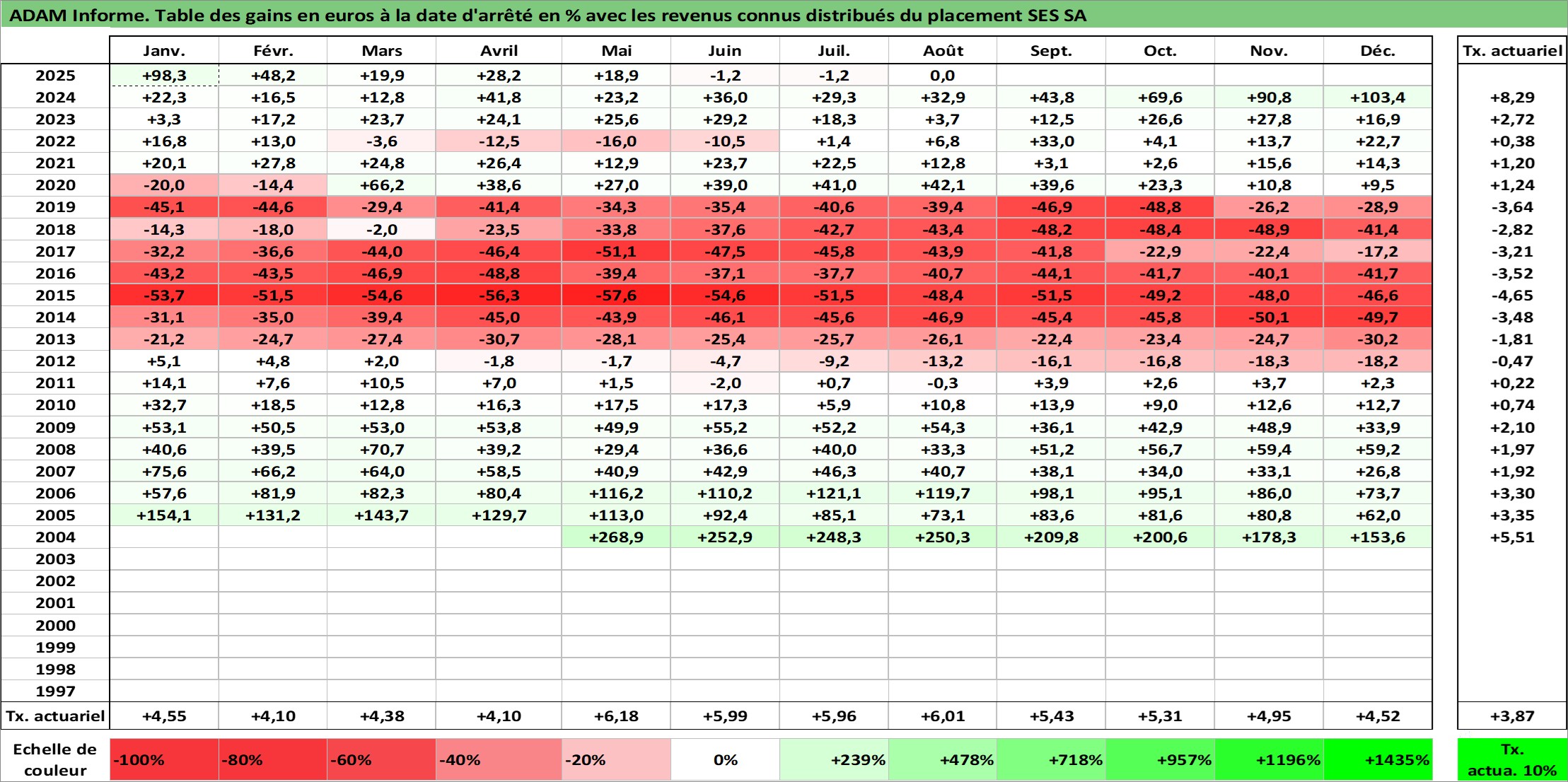This screenshot has width=1568, height=782.
Task: Click the Sept. column header
Action: click(1052, 50)
